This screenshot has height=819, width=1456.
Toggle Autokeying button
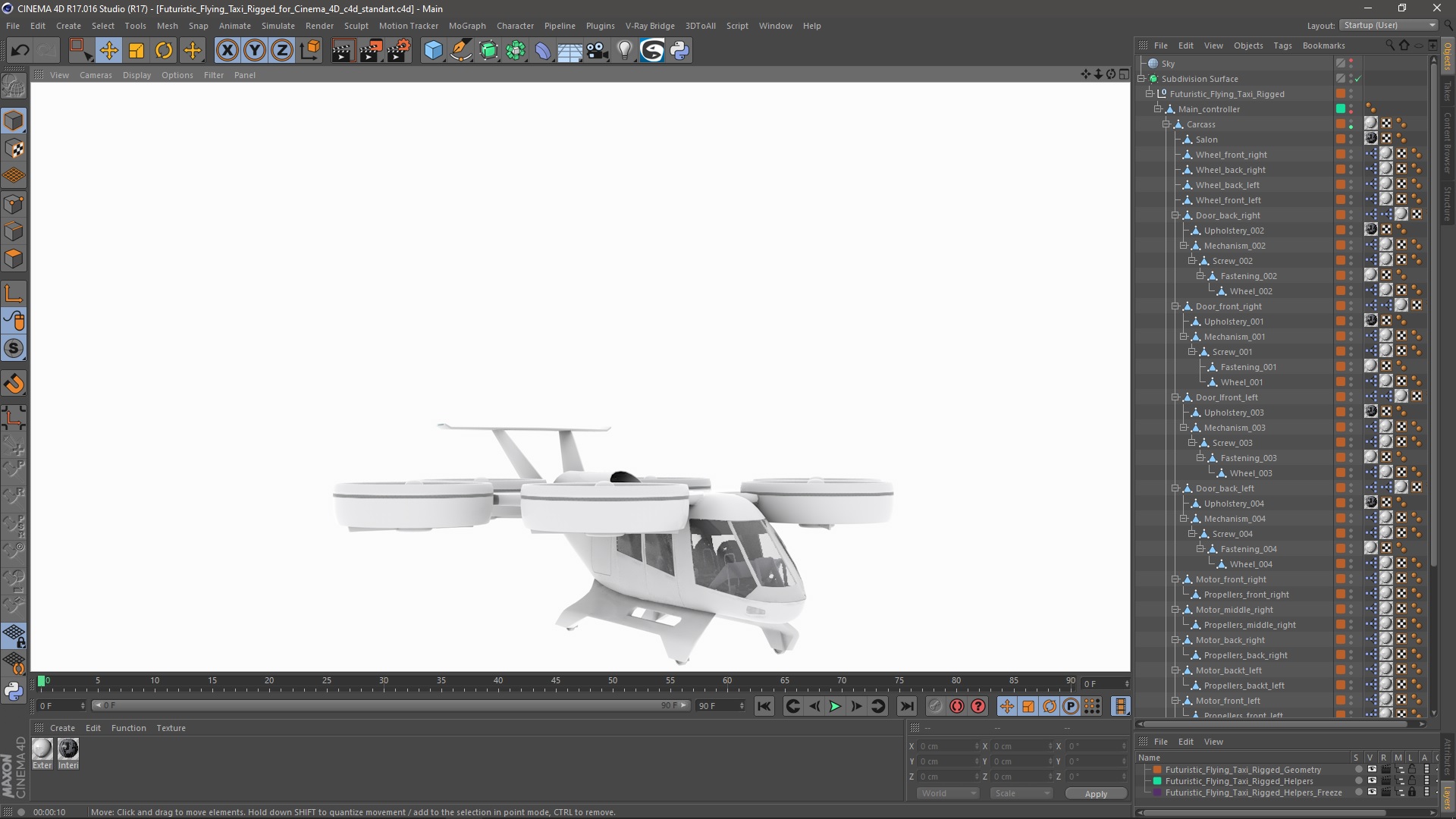pos(957,706)
